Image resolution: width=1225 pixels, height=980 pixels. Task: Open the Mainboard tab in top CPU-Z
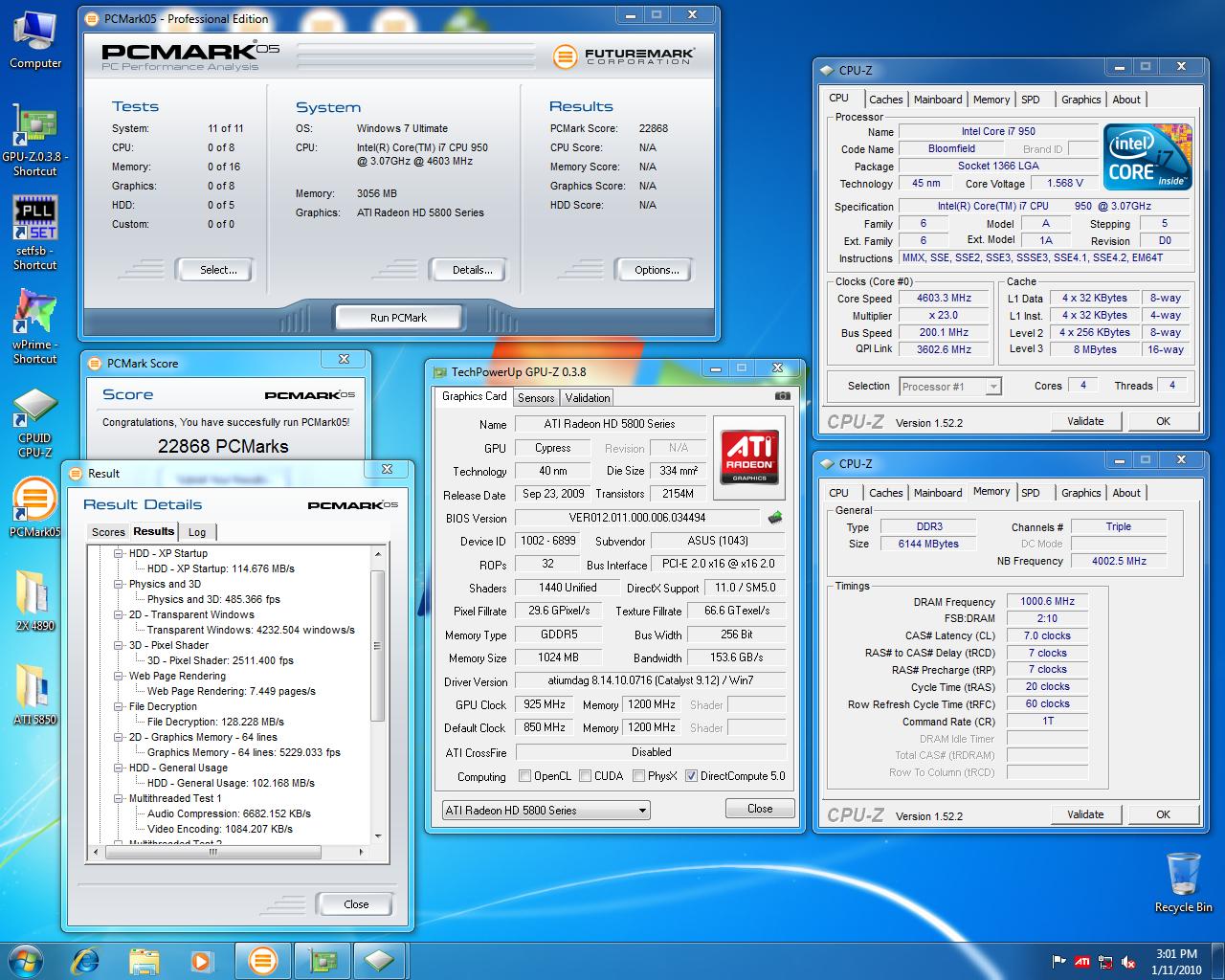[938, 100]
